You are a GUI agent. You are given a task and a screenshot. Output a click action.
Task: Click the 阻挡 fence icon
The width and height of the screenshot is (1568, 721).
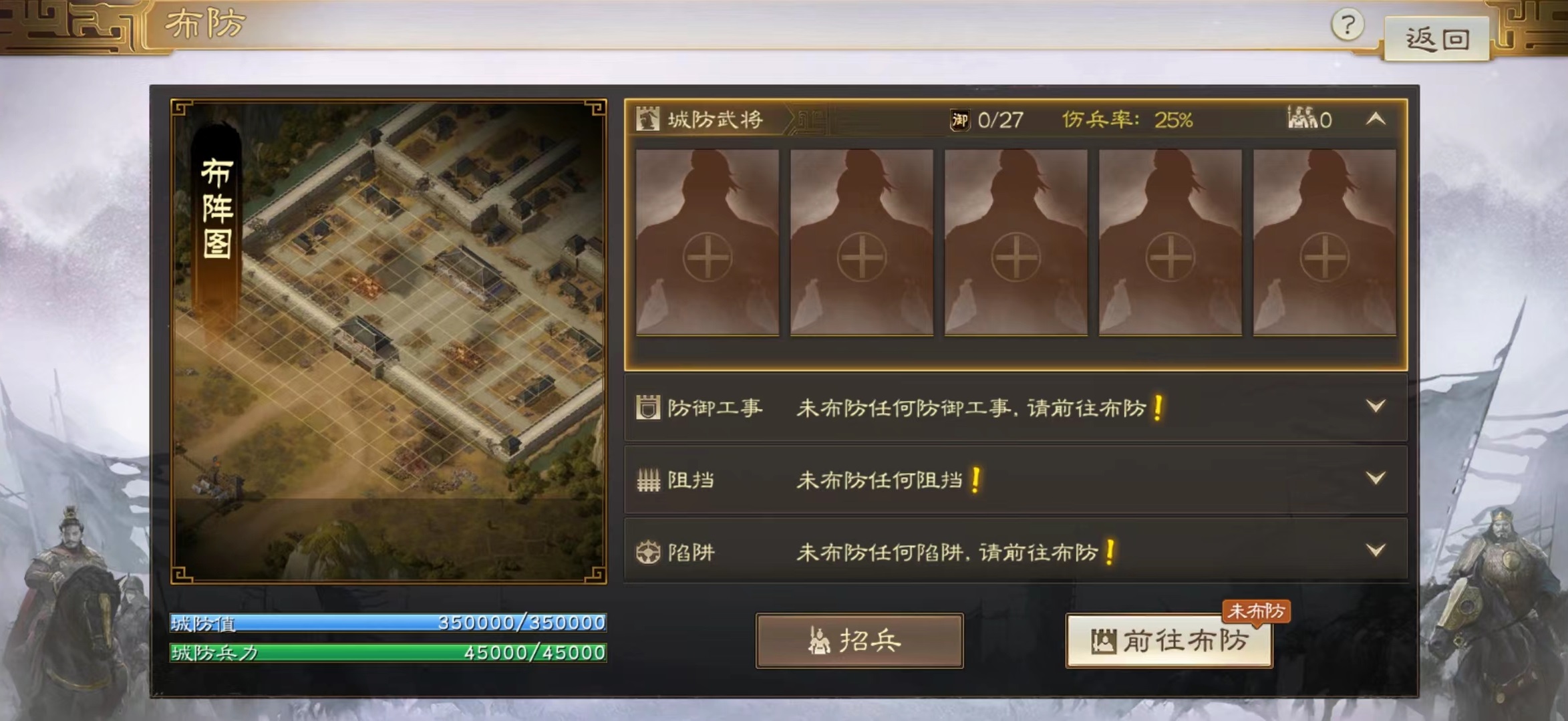point(648,479)
